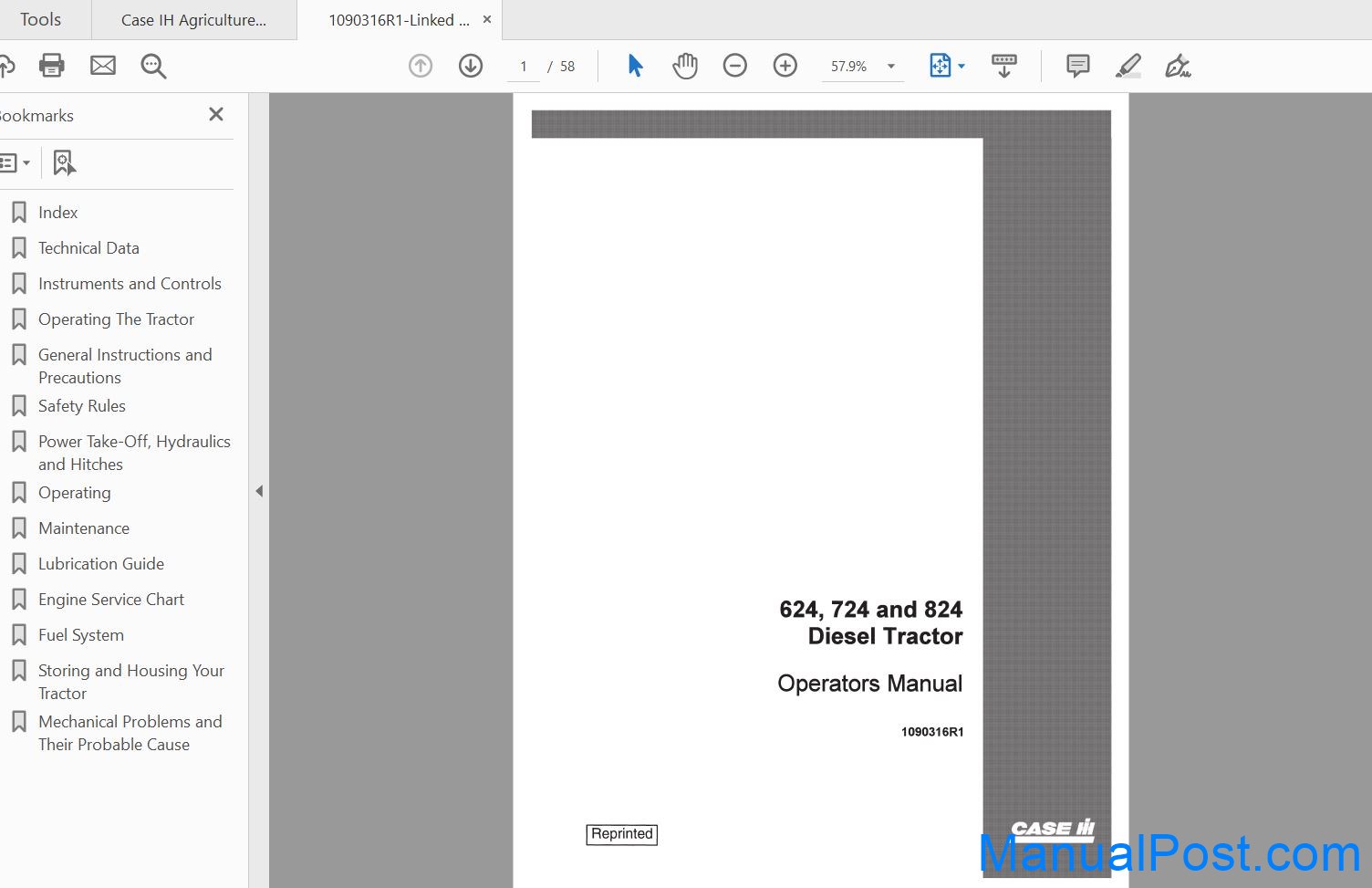Click the Safety Rules bookmark ribbon icon
Viewport: 1372px width, 888px height.
pos(18,406)
